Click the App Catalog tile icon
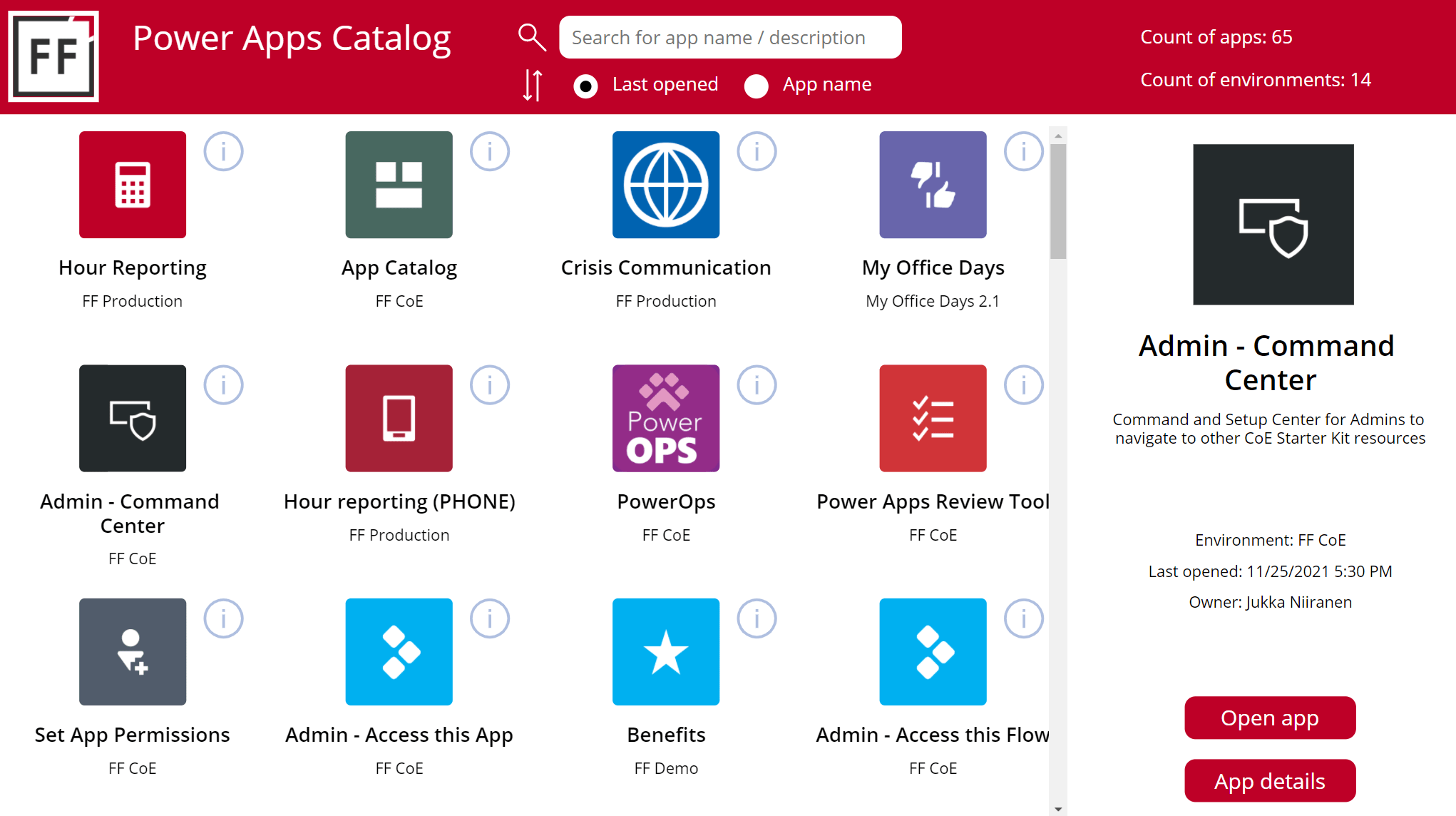The height and width of the screenshot is (816, 1456). (x=399, y=185)
